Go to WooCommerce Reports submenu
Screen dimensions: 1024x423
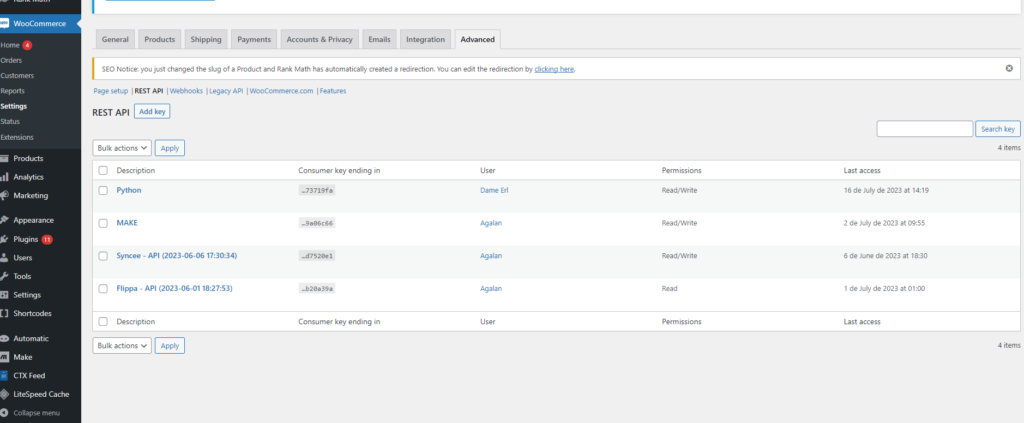coord(12,91)
